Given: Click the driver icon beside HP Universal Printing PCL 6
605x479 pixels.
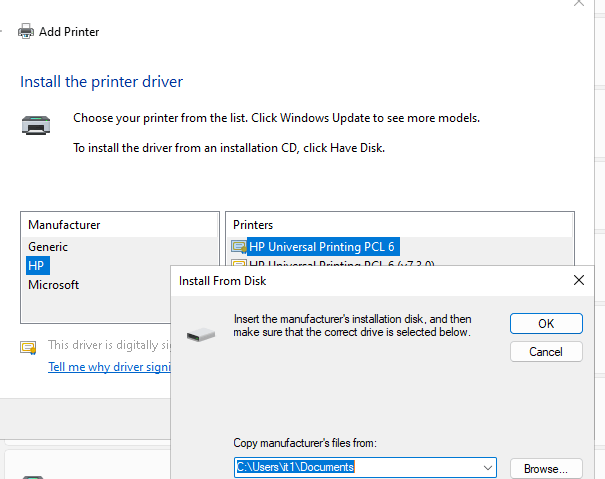Looking at the screenshot, I should point(239,247).
